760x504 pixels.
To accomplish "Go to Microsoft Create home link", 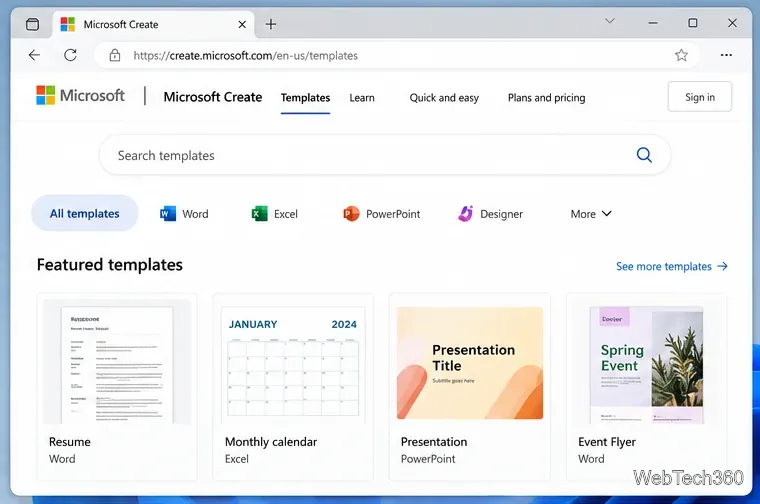I will (x=213, y=97).
